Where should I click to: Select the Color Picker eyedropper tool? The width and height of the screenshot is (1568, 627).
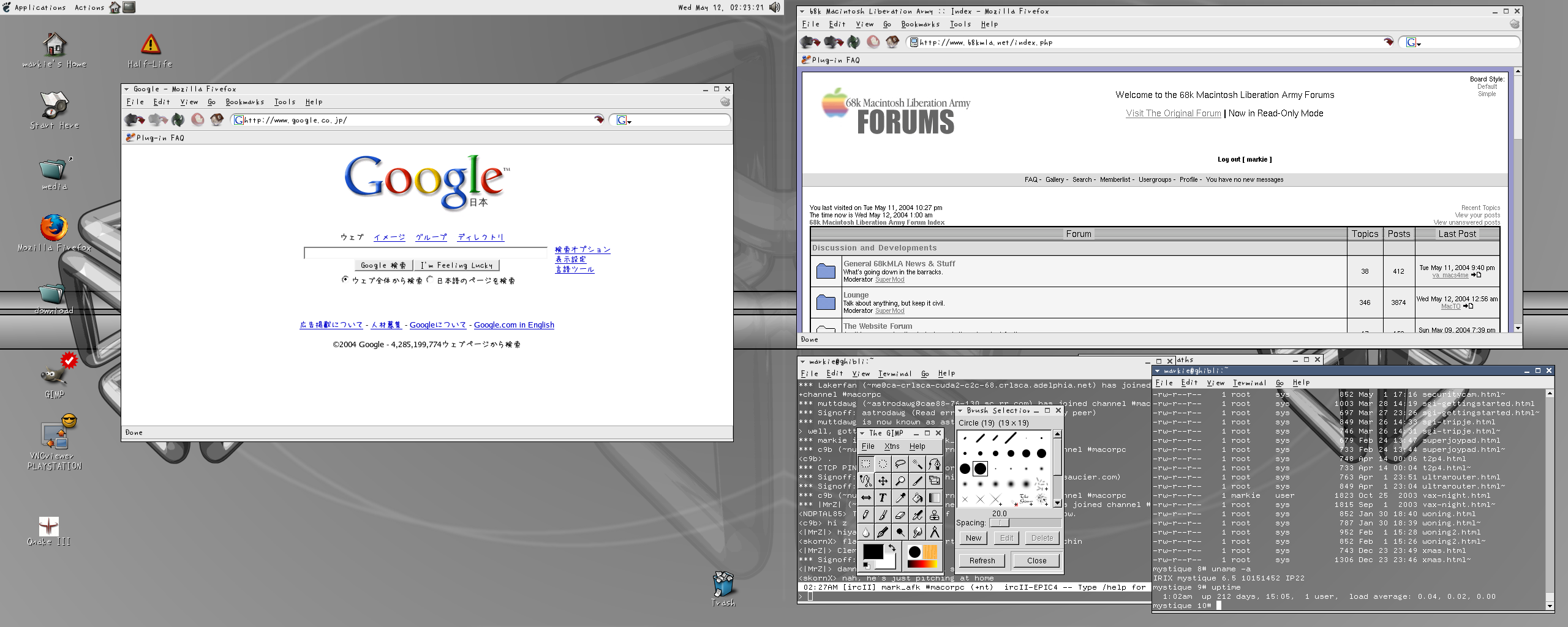pos(900,498)
